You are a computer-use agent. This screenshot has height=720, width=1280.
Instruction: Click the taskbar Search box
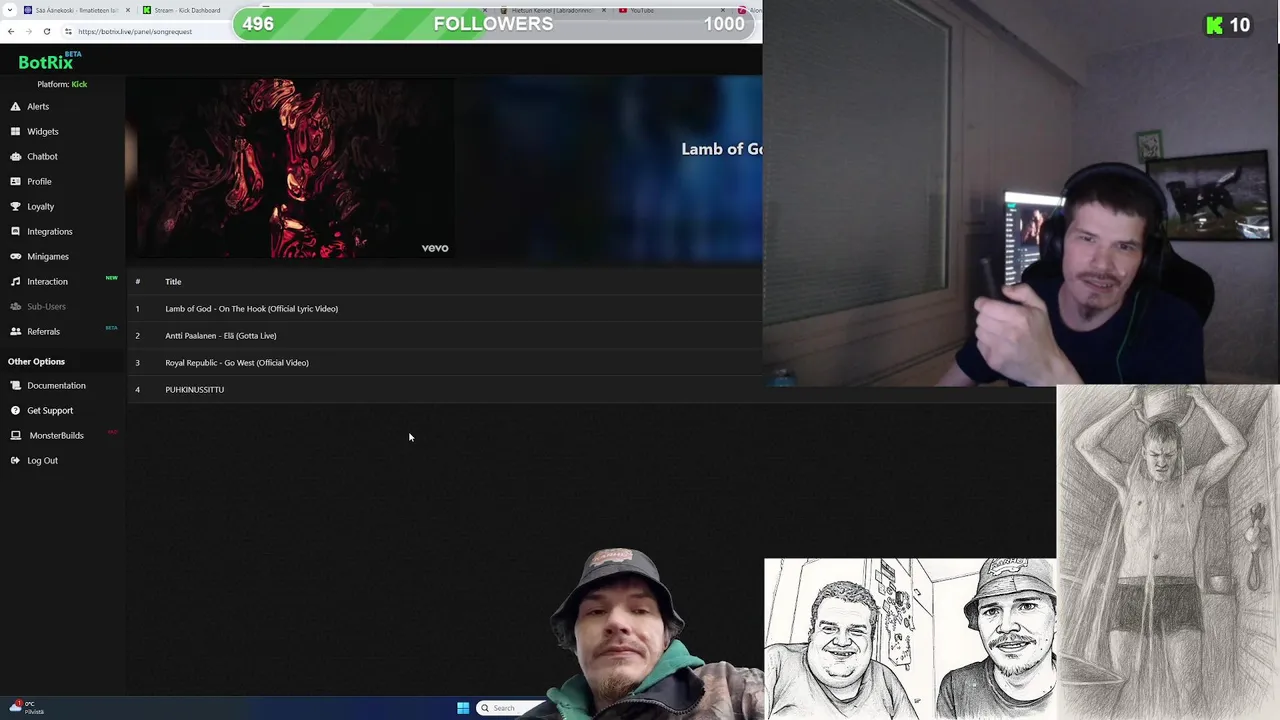(x=512, y=708)
